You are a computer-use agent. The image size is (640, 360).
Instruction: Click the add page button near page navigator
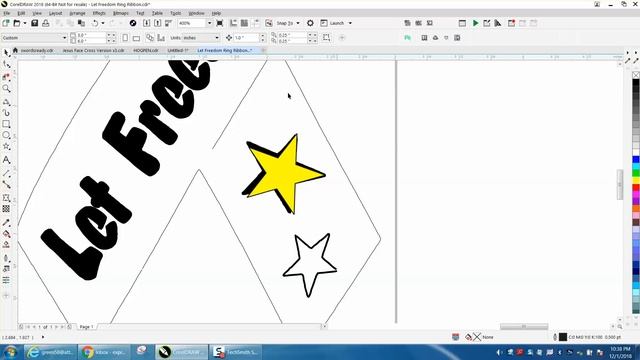[69, 327]
